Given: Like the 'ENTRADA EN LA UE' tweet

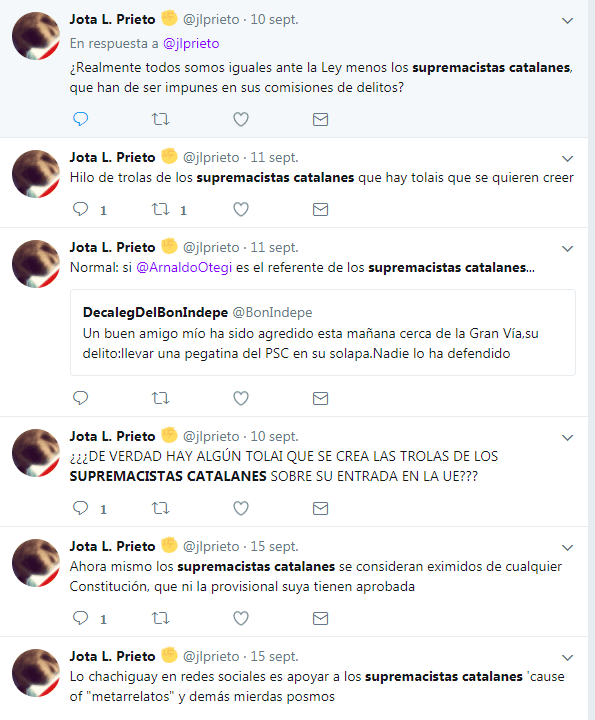Looking at the screenshot, I should [241, 508].
